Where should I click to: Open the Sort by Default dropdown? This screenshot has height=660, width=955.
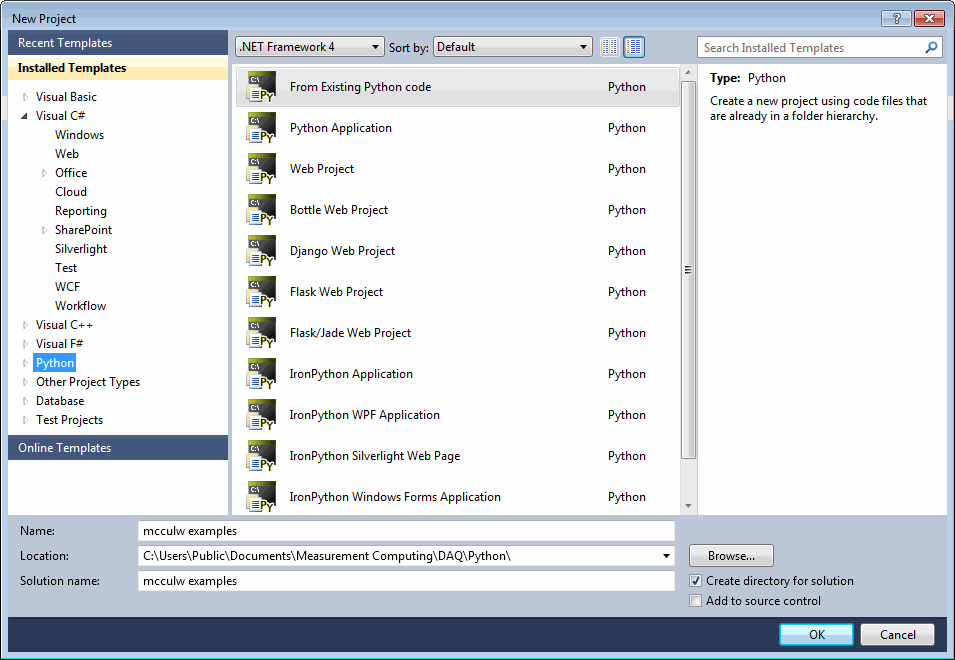tap(513, 47)
